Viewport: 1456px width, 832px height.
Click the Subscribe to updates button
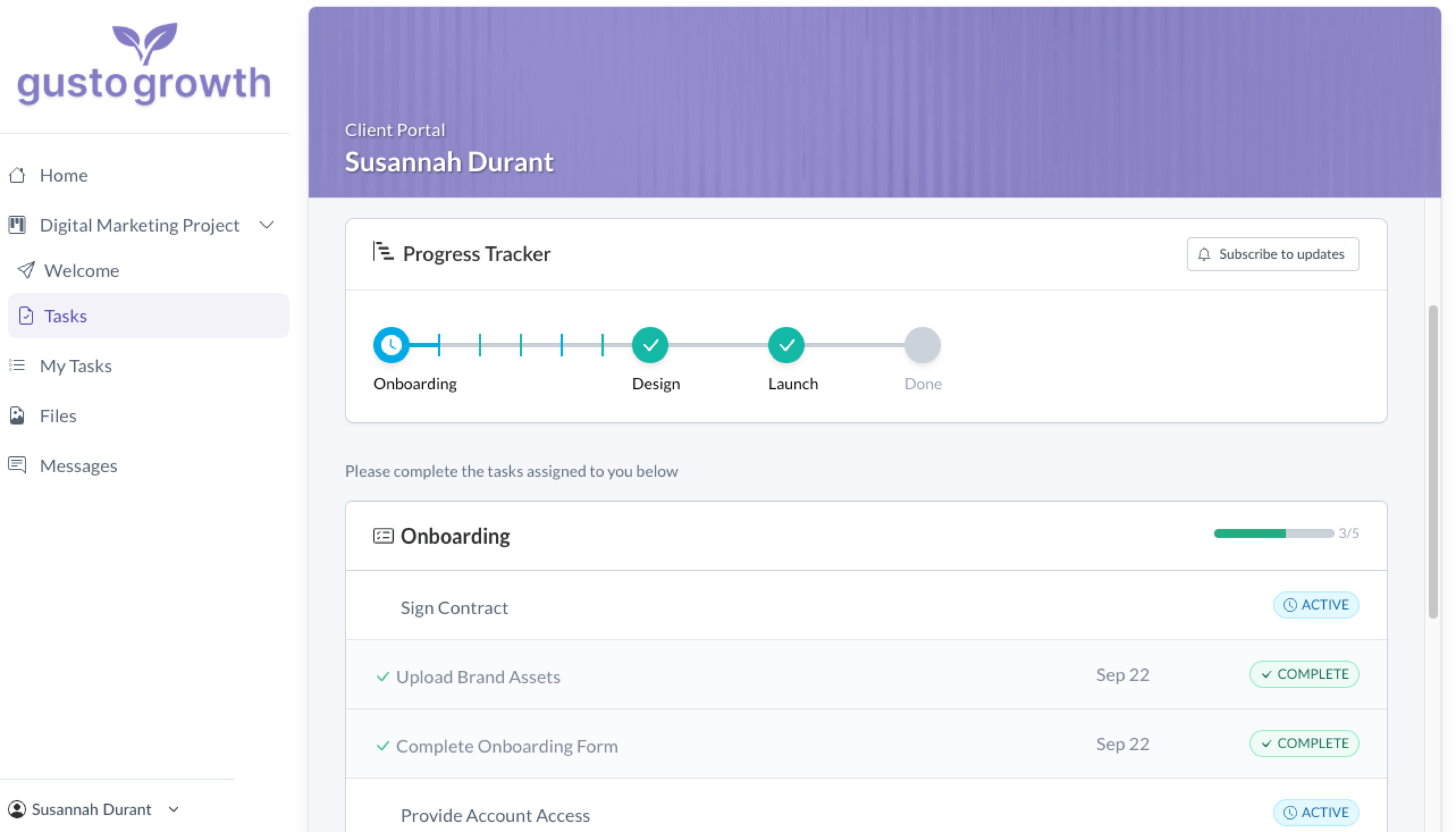pyautogui.click(x=1272, y=254)
